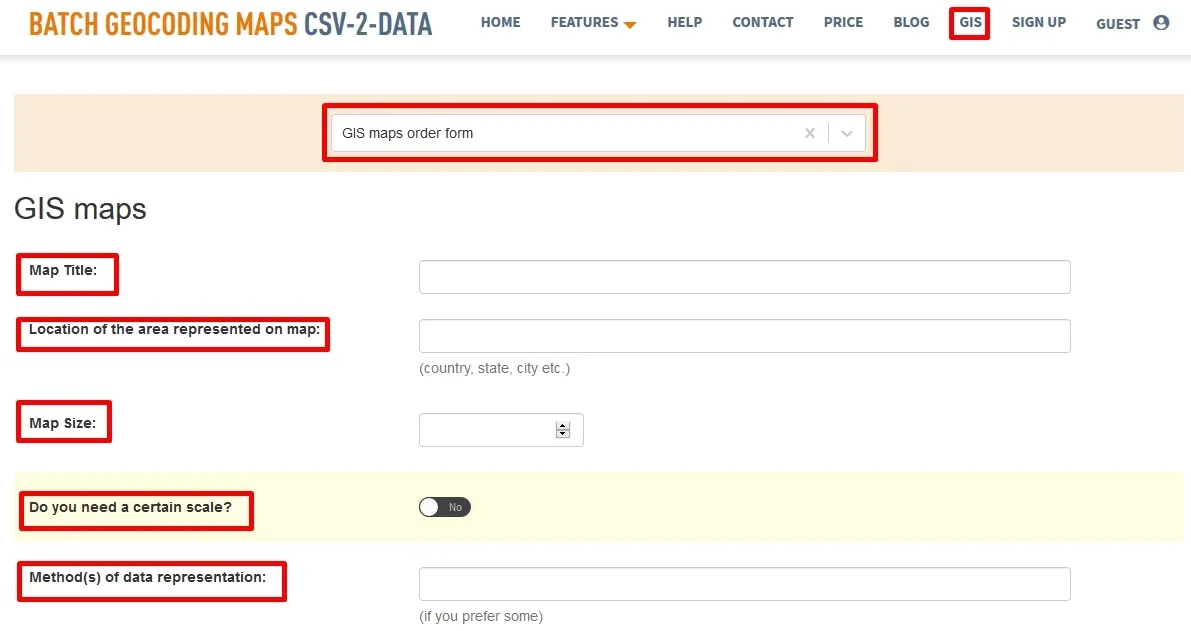Decrease Map Size with the down arrow
The image size is (1191, 631).
(x=563, y=434)
